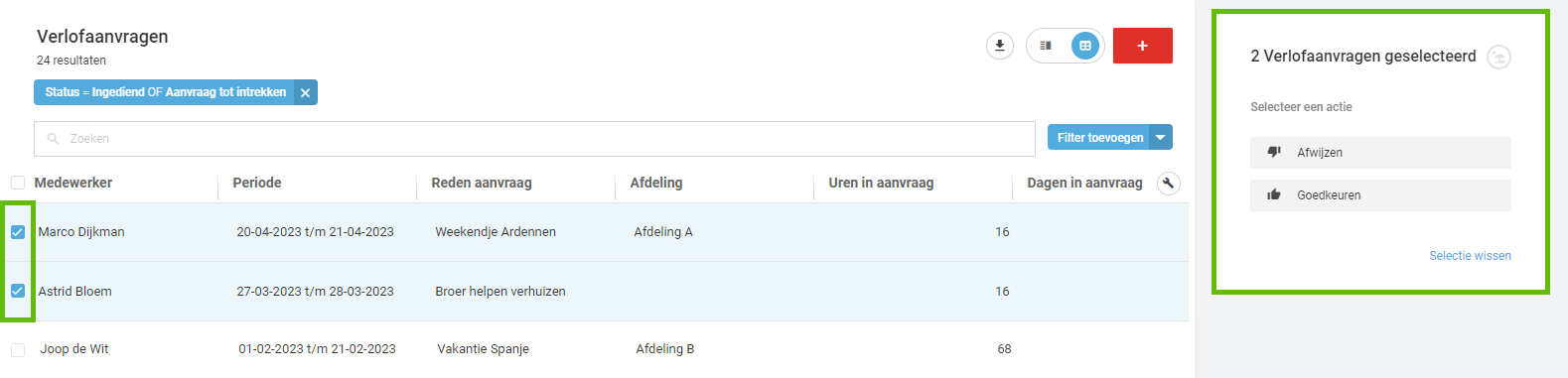The image size is (1568, 378).
Task: Expand the Filter toevoegen dropdown arrow
Action: pyautogui.click(x=1161, y=137)
